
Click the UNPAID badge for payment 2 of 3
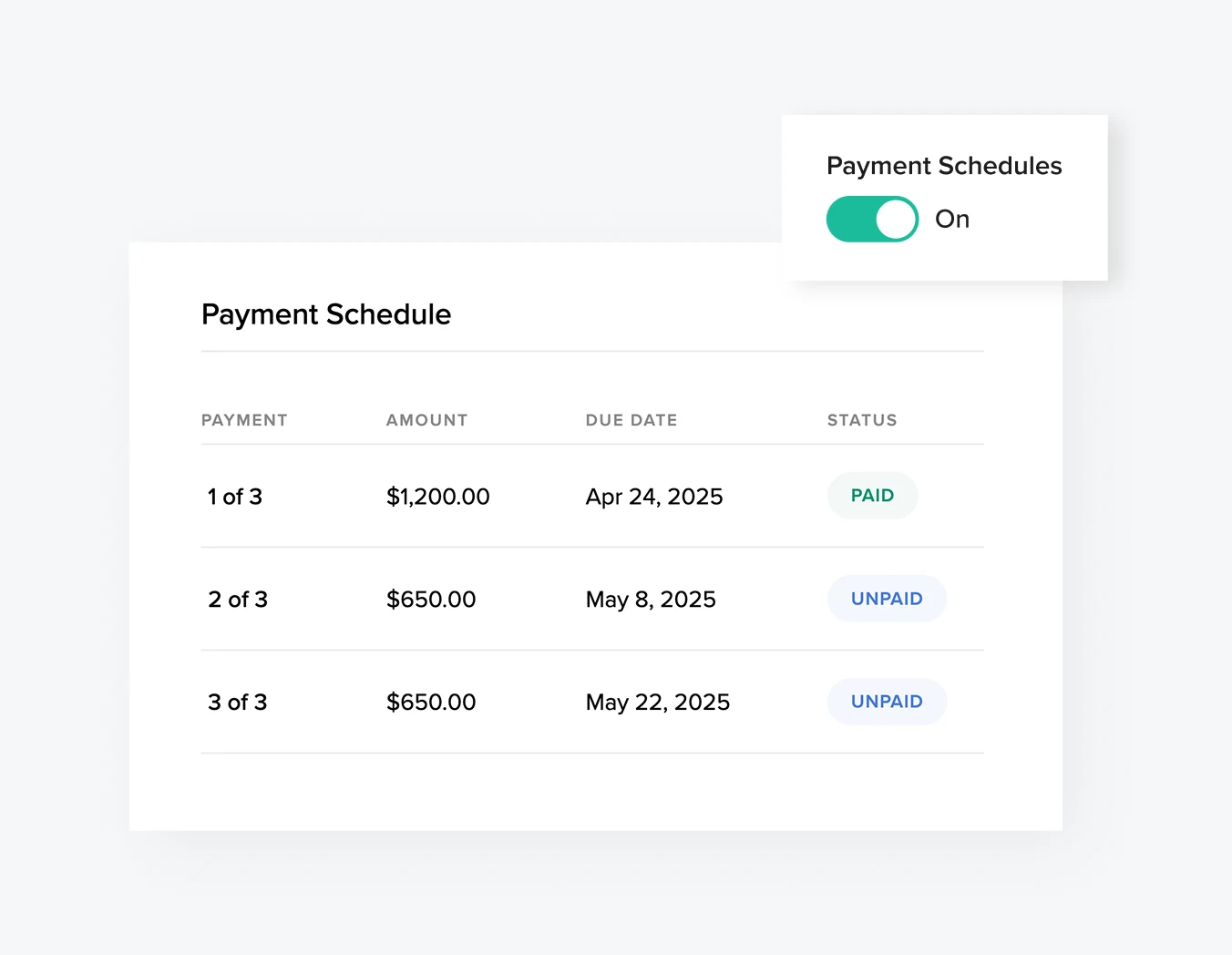pyautogui.click(x=887, y=599)
